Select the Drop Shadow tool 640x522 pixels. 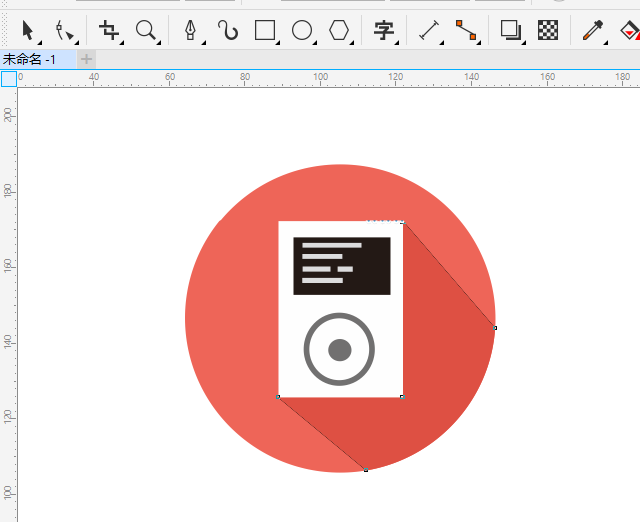point(511,31)
